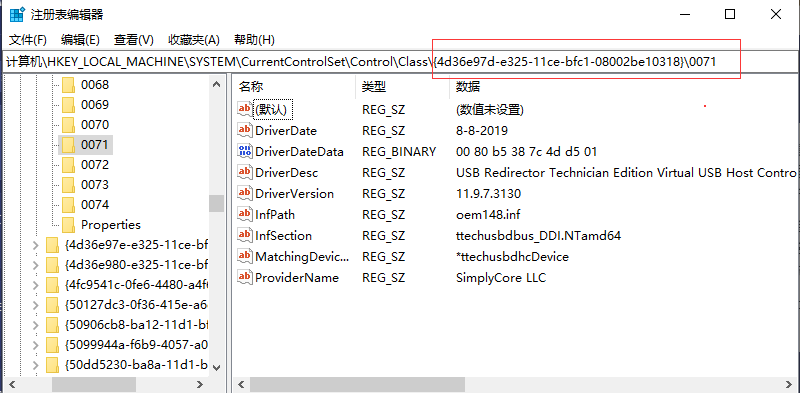The image size is (800, 393).
Task: Click the (默认) string value icon
Action: pos(245,109)
